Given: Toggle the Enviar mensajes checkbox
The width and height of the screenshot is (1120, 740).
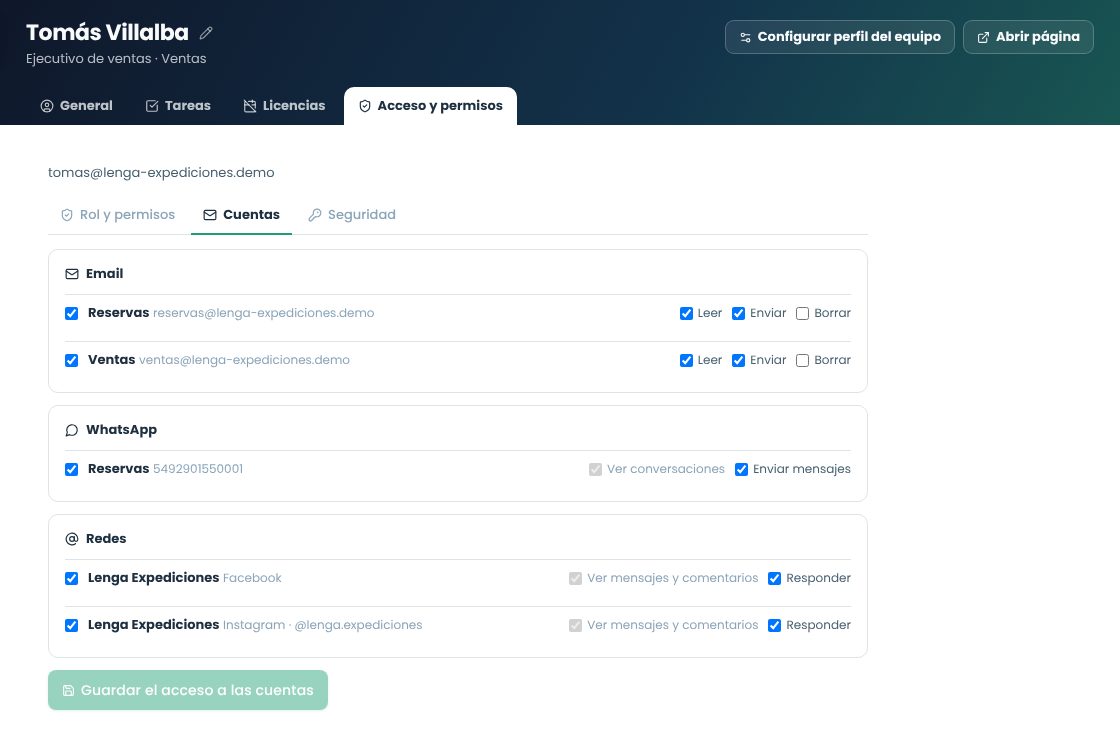Looking at the screenshot, I should tap(741, 469).
